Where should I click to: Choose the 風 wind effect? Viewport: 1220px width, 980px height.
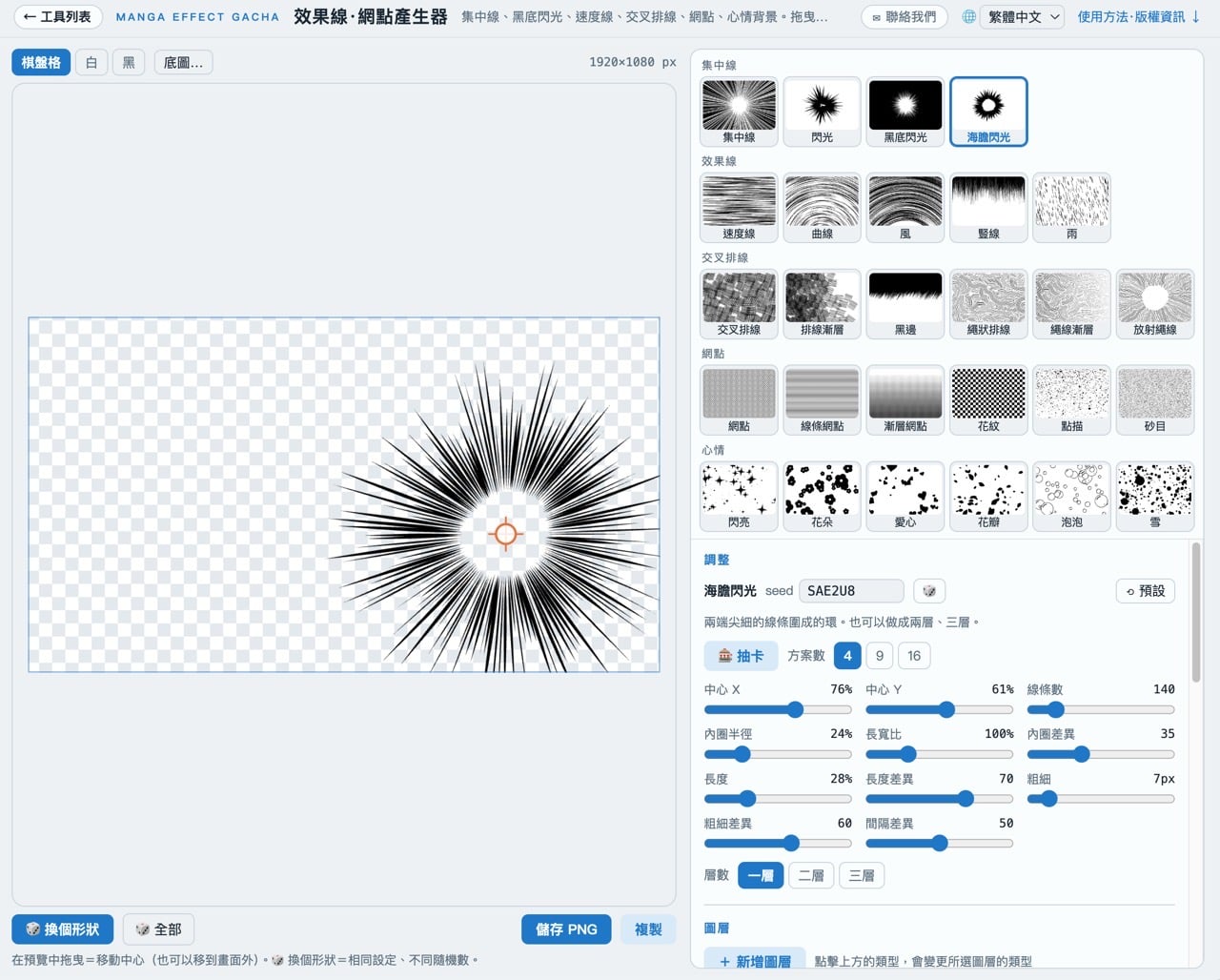tap(905, 208)
